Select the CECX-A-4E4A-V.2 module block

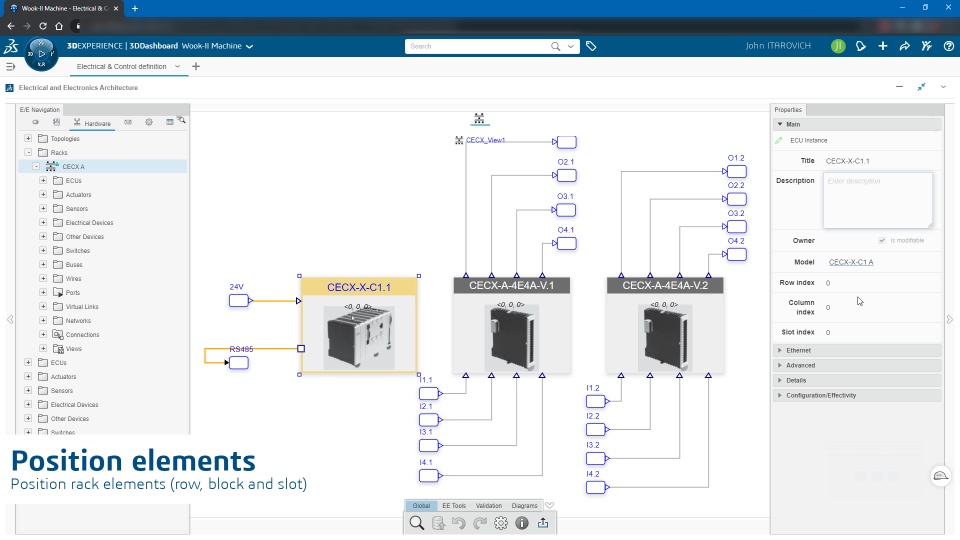665,325
